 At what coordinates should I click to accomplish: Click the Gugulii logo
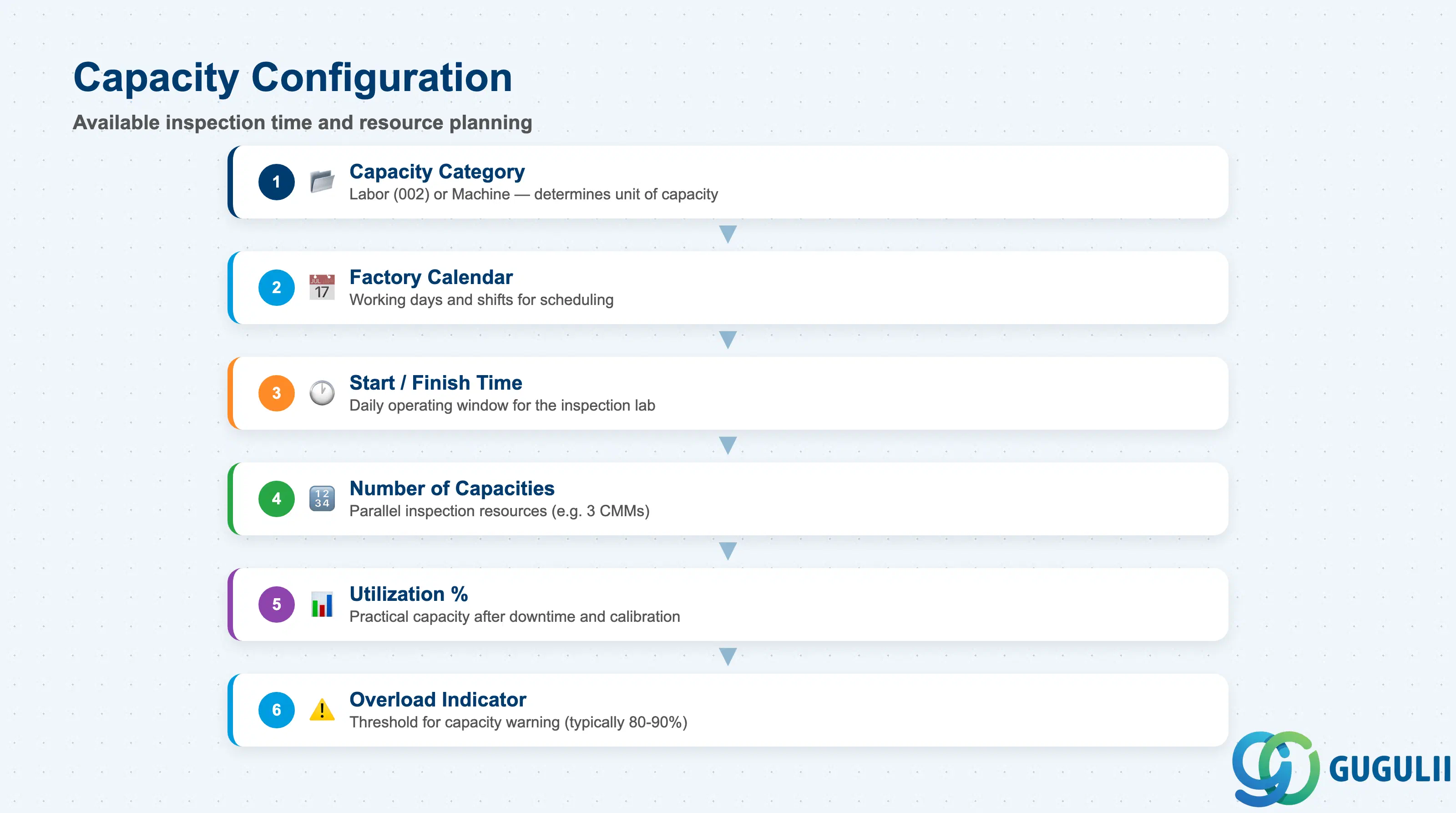pos(1341,769)
